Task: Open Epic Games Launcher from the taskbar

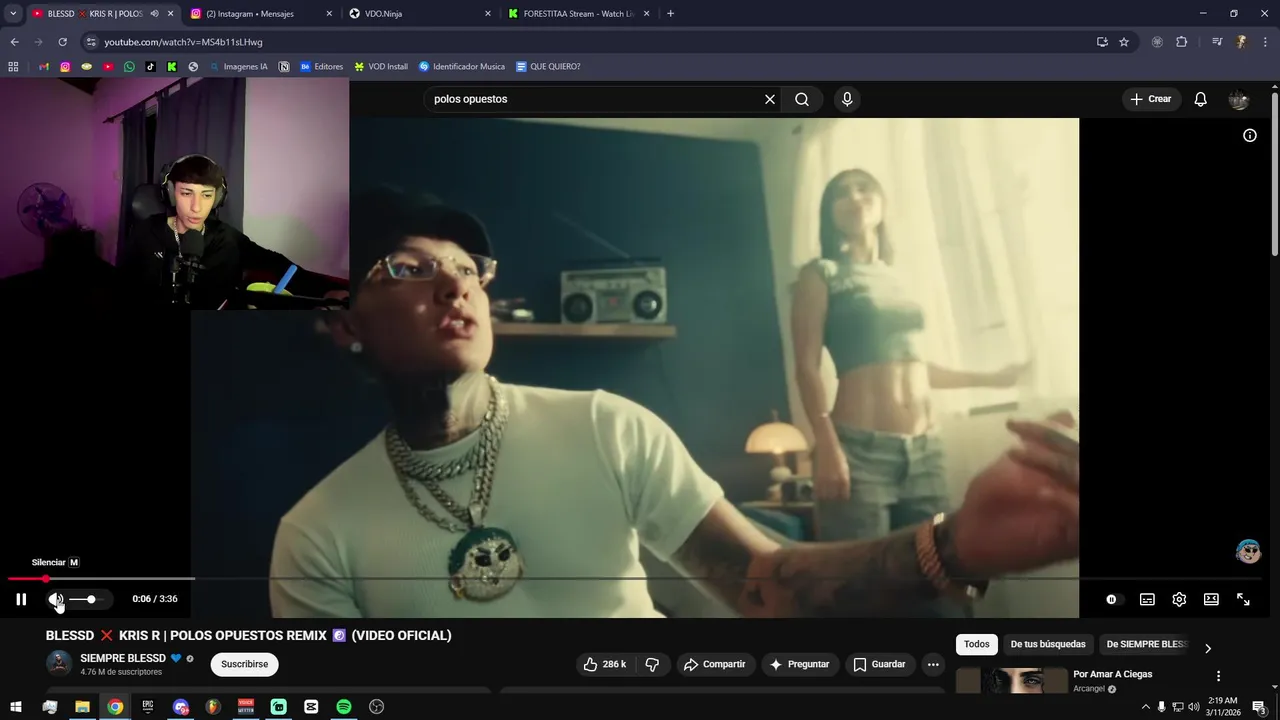Action: tap(148, 707)
